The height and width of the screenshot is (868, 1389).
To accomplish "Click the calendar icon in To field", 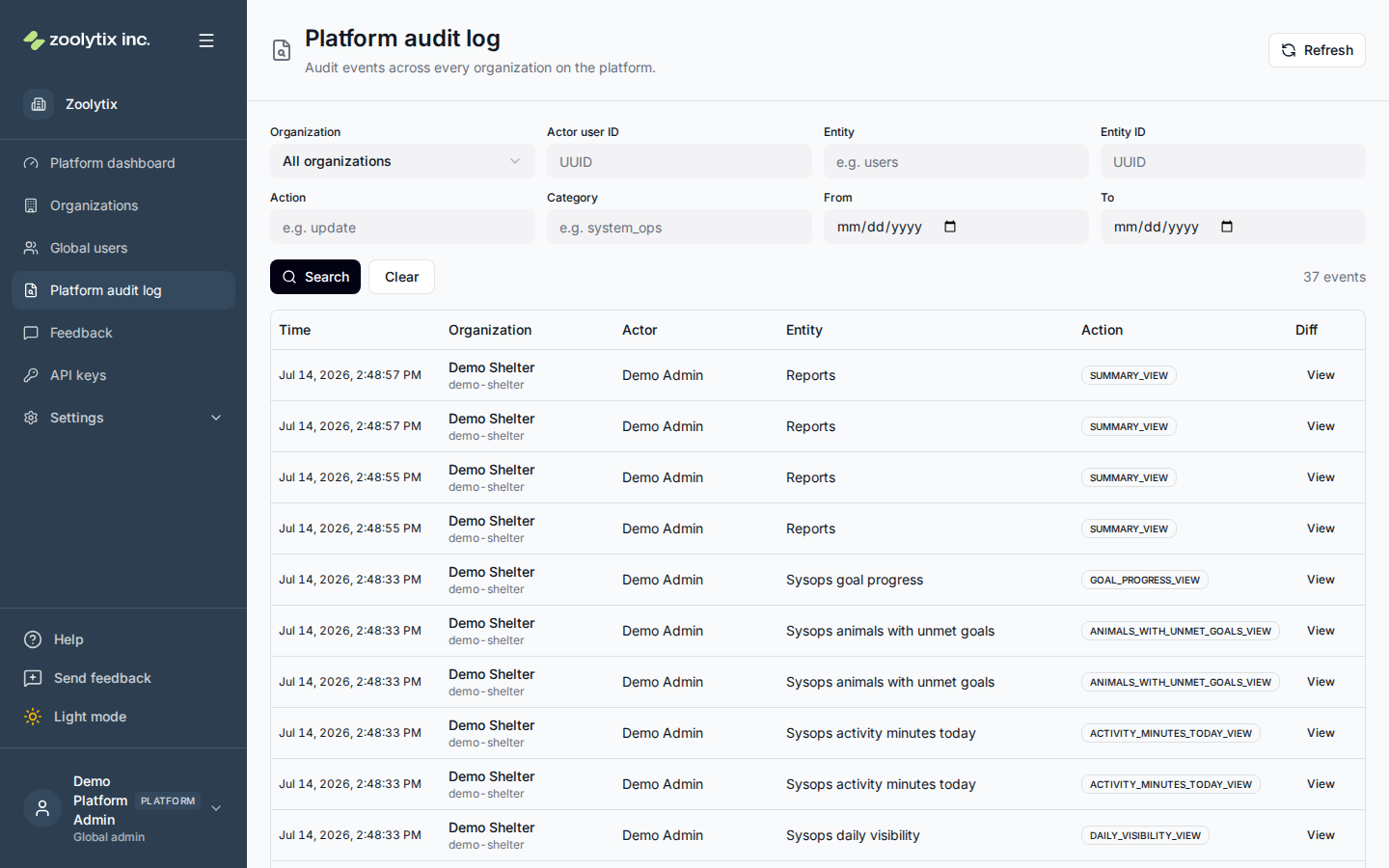I will coord(1227,227).
